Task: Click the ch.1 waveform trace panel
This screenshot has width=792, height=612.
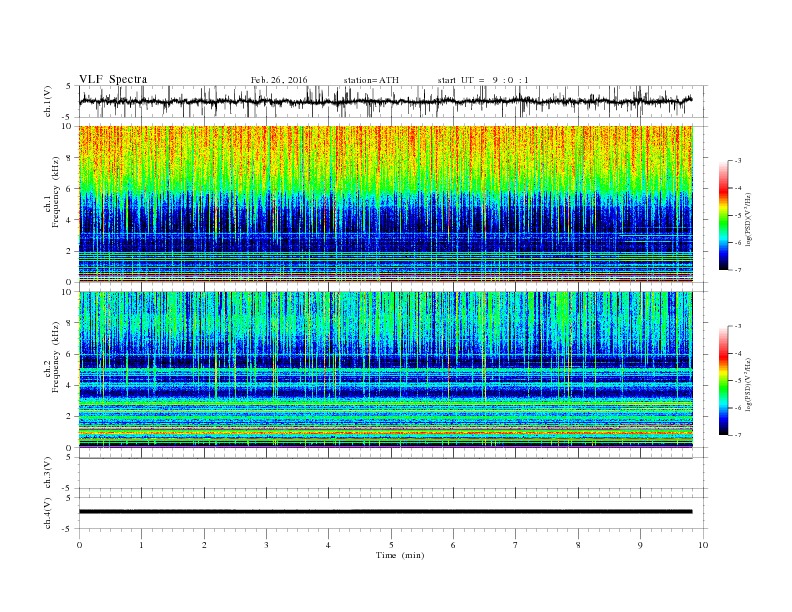Action: pyautogui.click(x=393, y=101)
